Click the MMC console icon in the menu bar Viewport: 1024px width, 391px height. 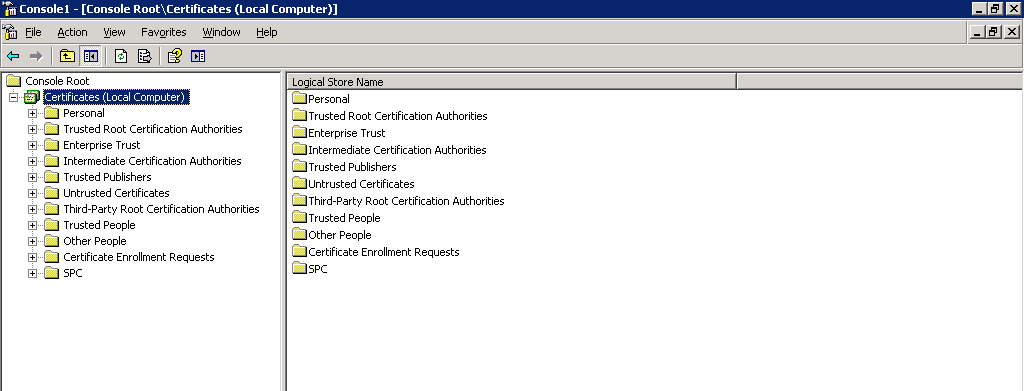[10, 32]
